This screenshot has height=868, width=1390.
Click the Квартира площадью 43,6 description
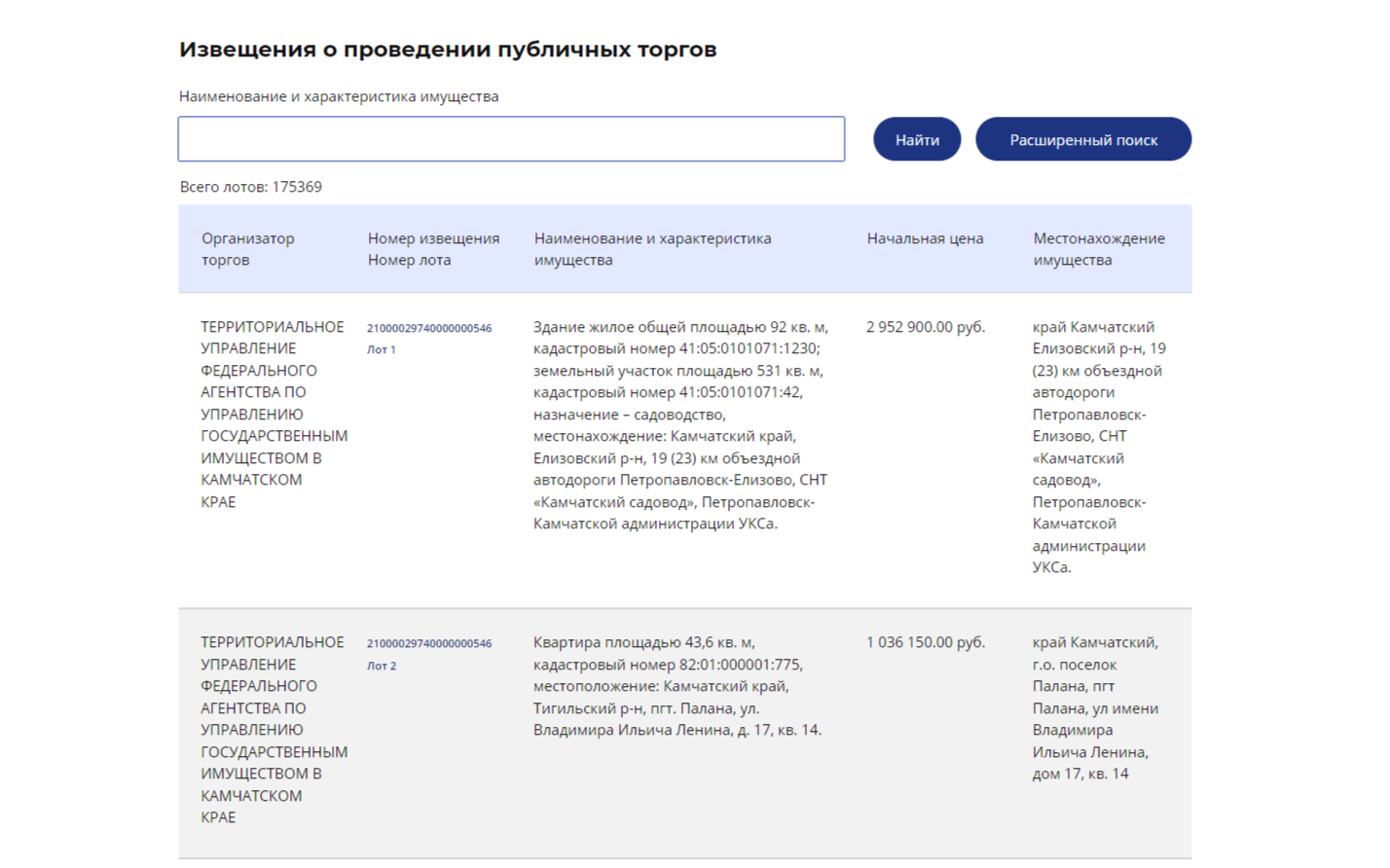point(677,686)
